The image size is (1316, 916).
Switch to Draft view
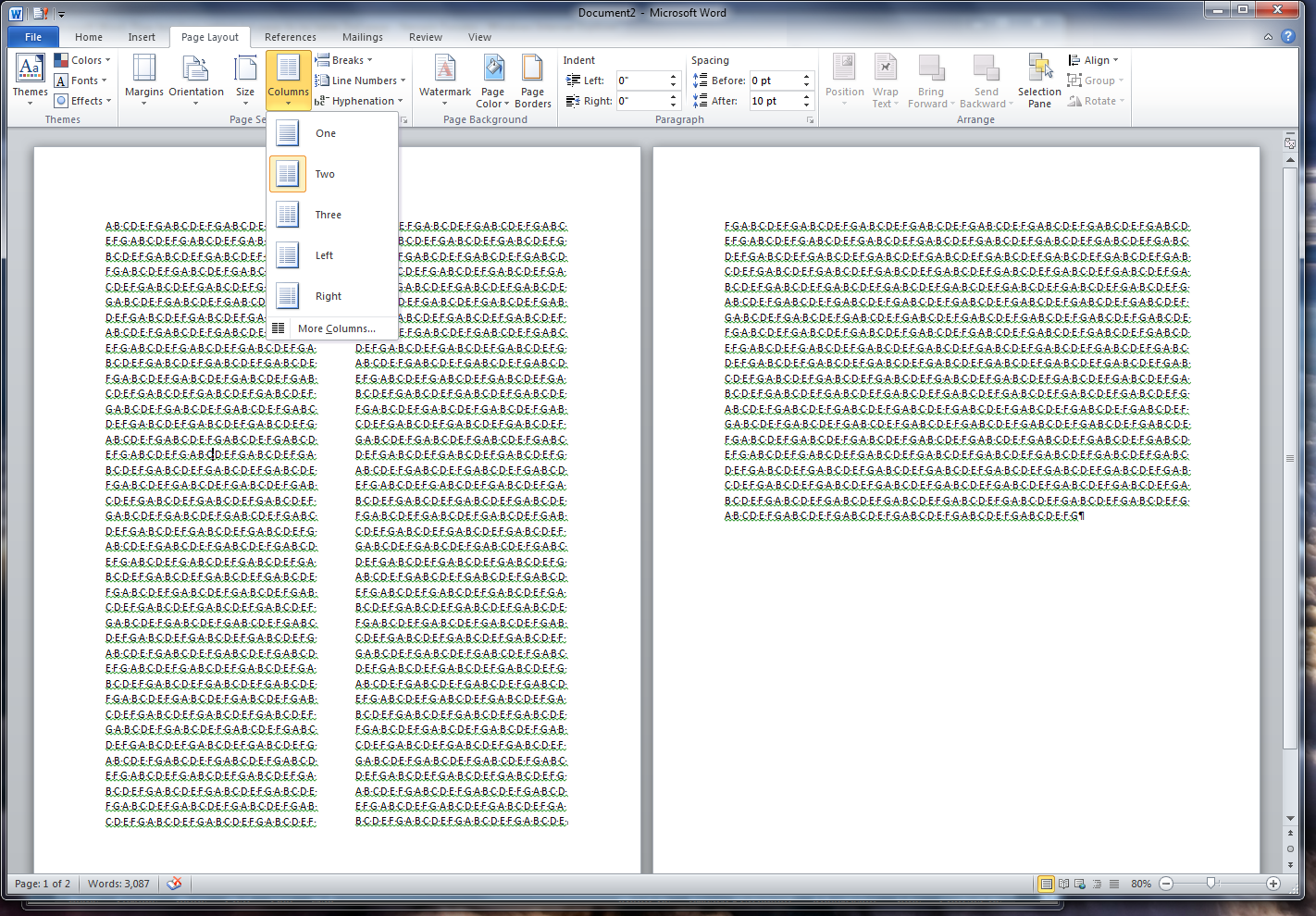click(1114, 884)
